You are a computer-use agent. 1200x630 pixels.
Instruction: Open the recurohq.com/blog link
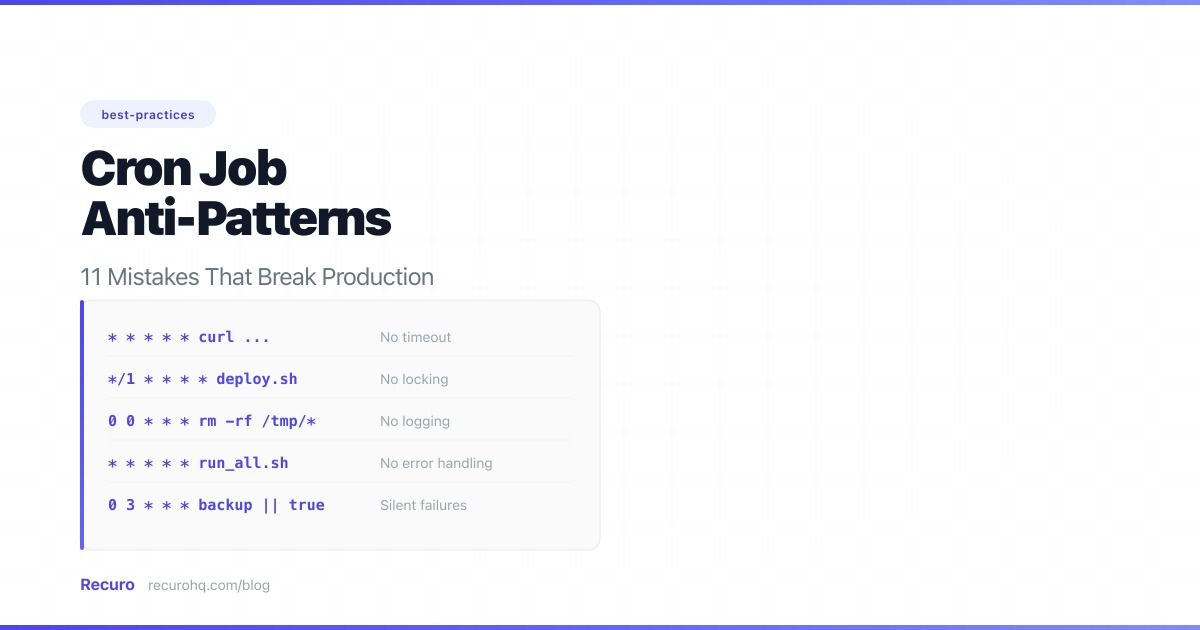click(209, 585)
